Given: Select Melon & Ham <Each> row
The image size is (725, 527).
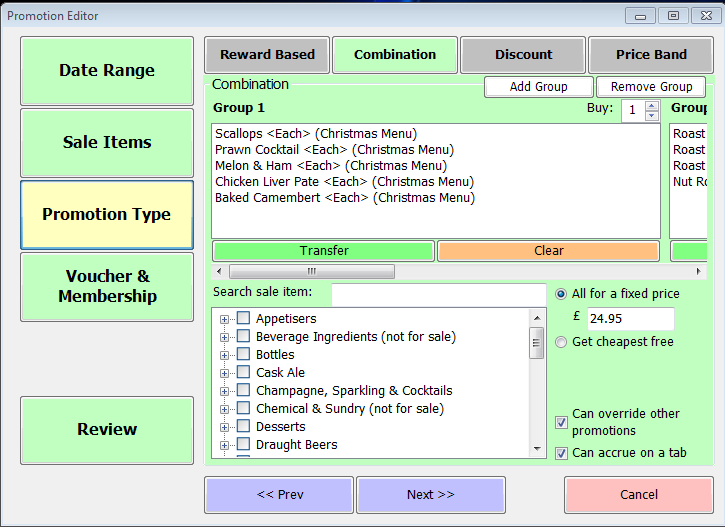Looking at the screenshot, I should click(331, 165).
